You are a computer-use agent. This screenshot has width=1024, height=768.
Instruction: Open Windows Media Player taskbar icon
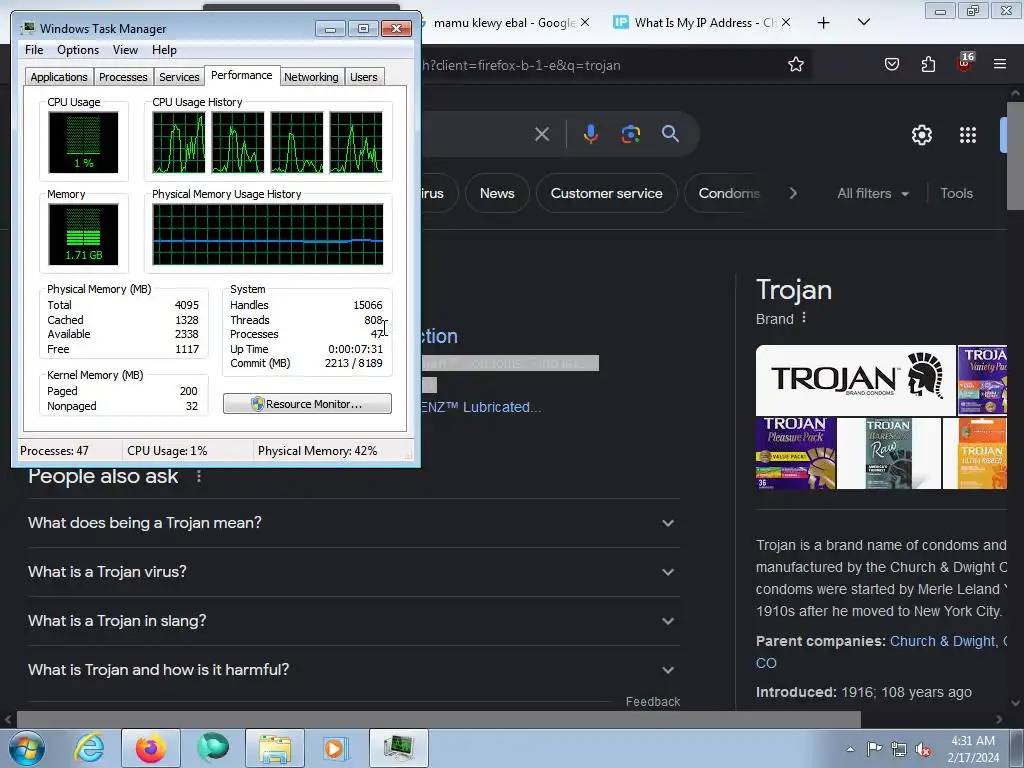[x=336, y=748]
